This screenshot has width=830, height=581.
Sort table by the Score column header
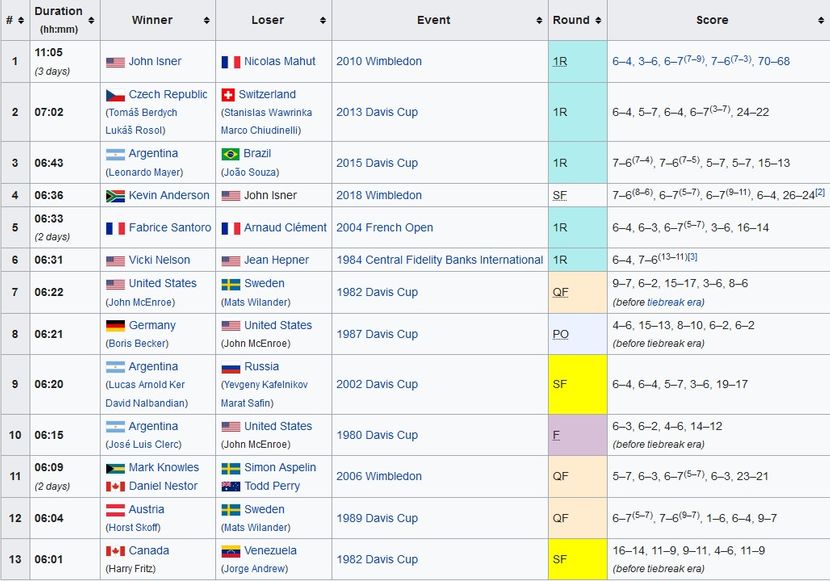pyautogui.click(x=712, y=20)
